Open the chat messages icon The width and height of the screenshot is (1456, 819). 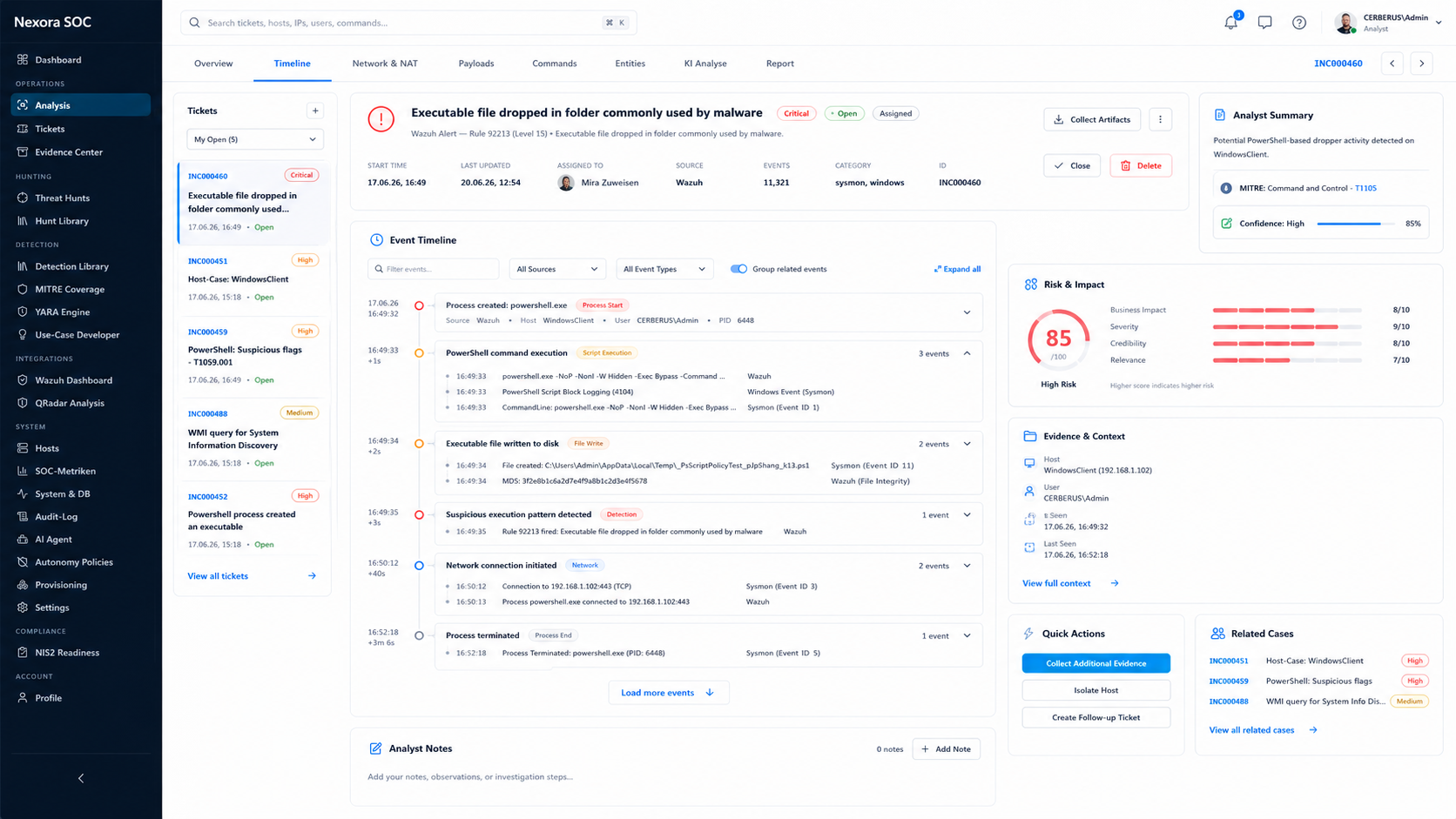[x=1264, y=23]
